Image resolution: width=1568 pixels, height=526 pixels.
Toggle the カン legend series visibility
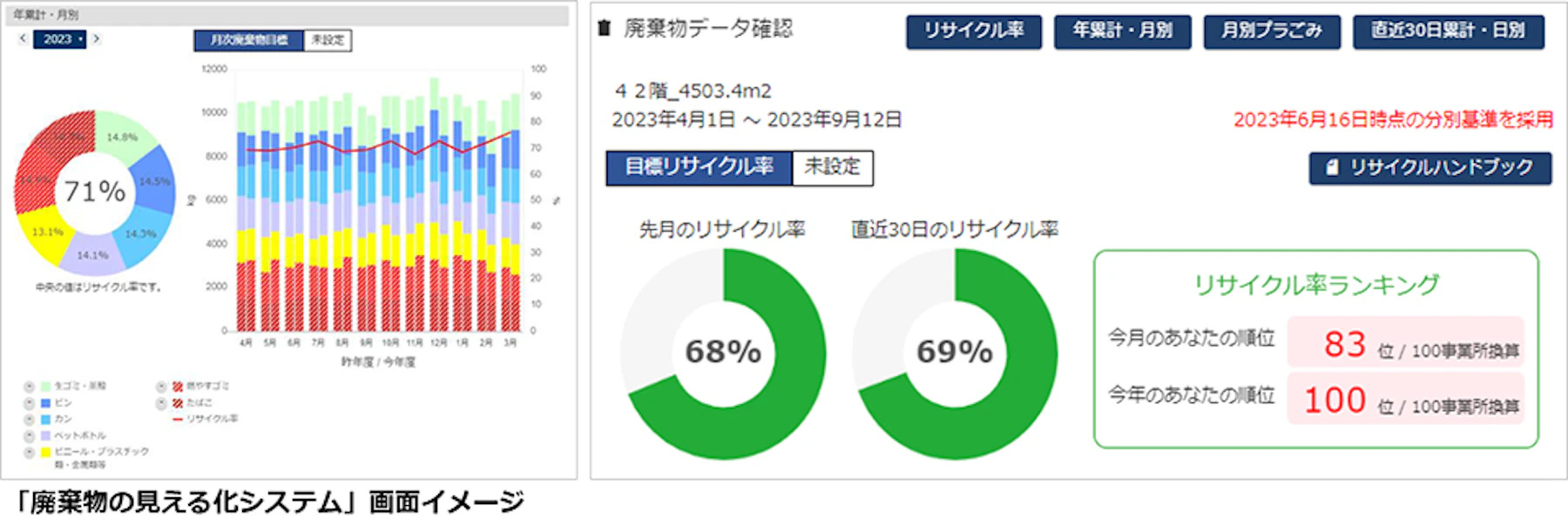pyautogui.click(x=29, y=419)
